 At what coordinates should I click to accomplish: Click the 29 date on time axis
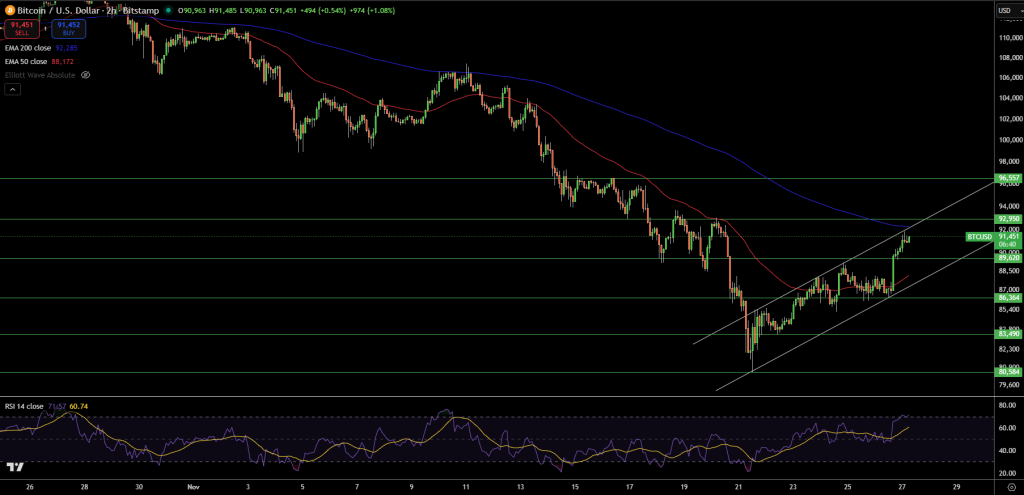(956, 487)
